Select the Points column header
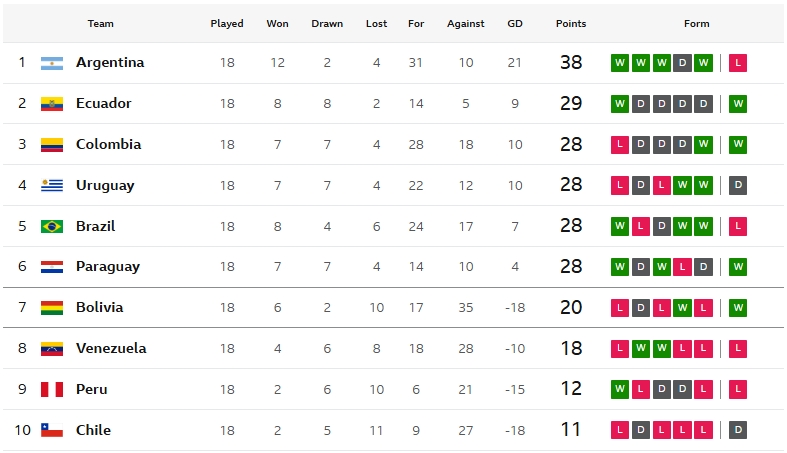Viewport: 787px width, 453px height. (571, 24)
